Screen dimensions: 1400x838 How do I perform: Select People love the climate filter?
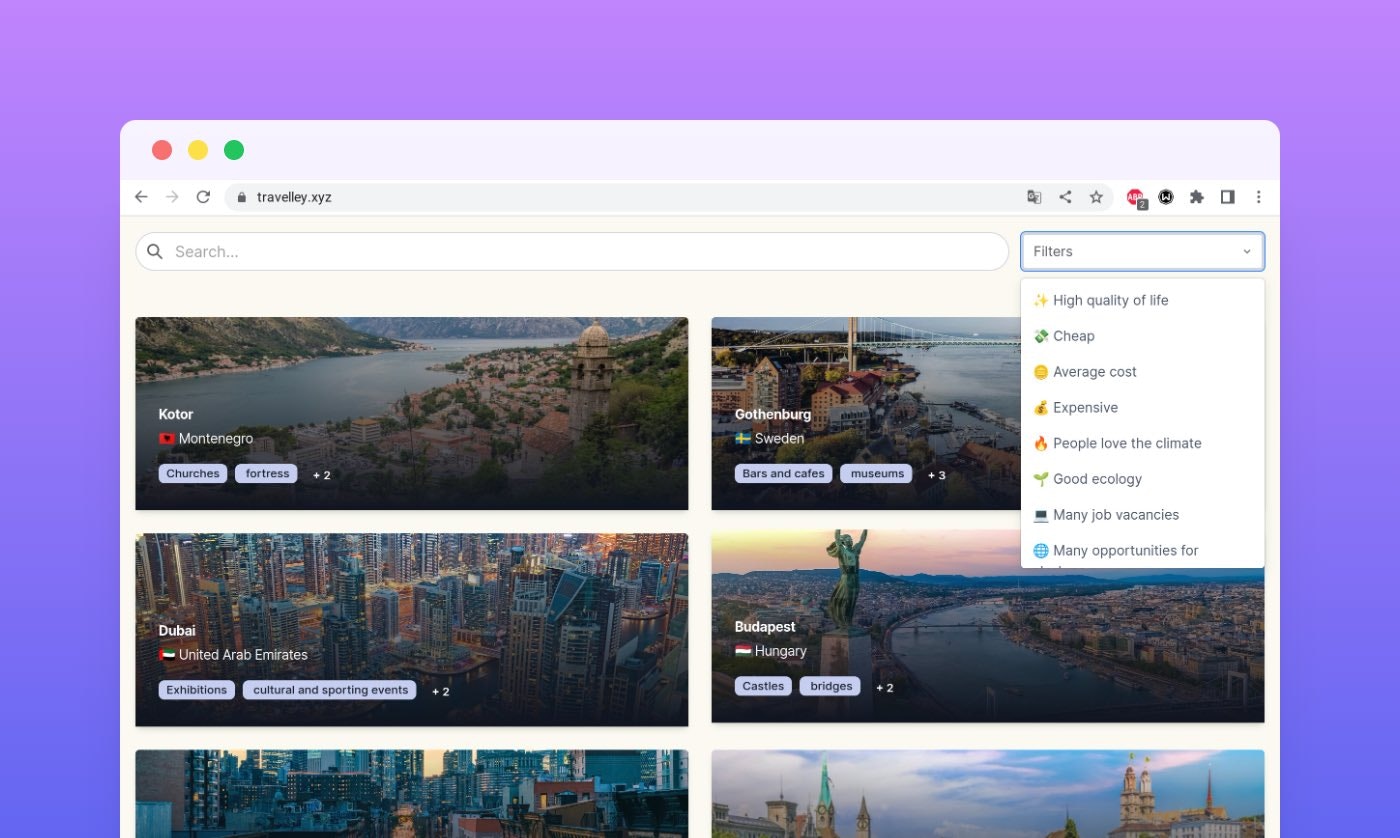[x=1142, y=443]
